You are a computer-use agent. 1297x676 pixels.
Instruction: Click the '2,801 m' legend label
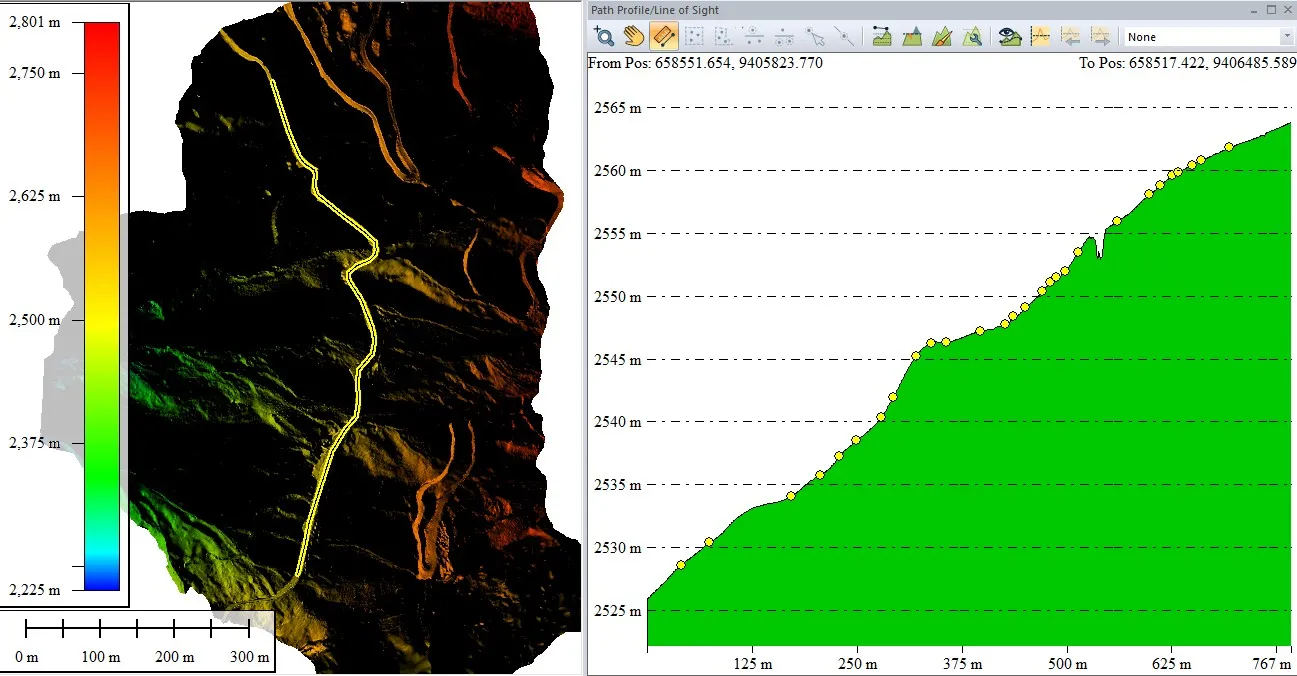[33, 22]
